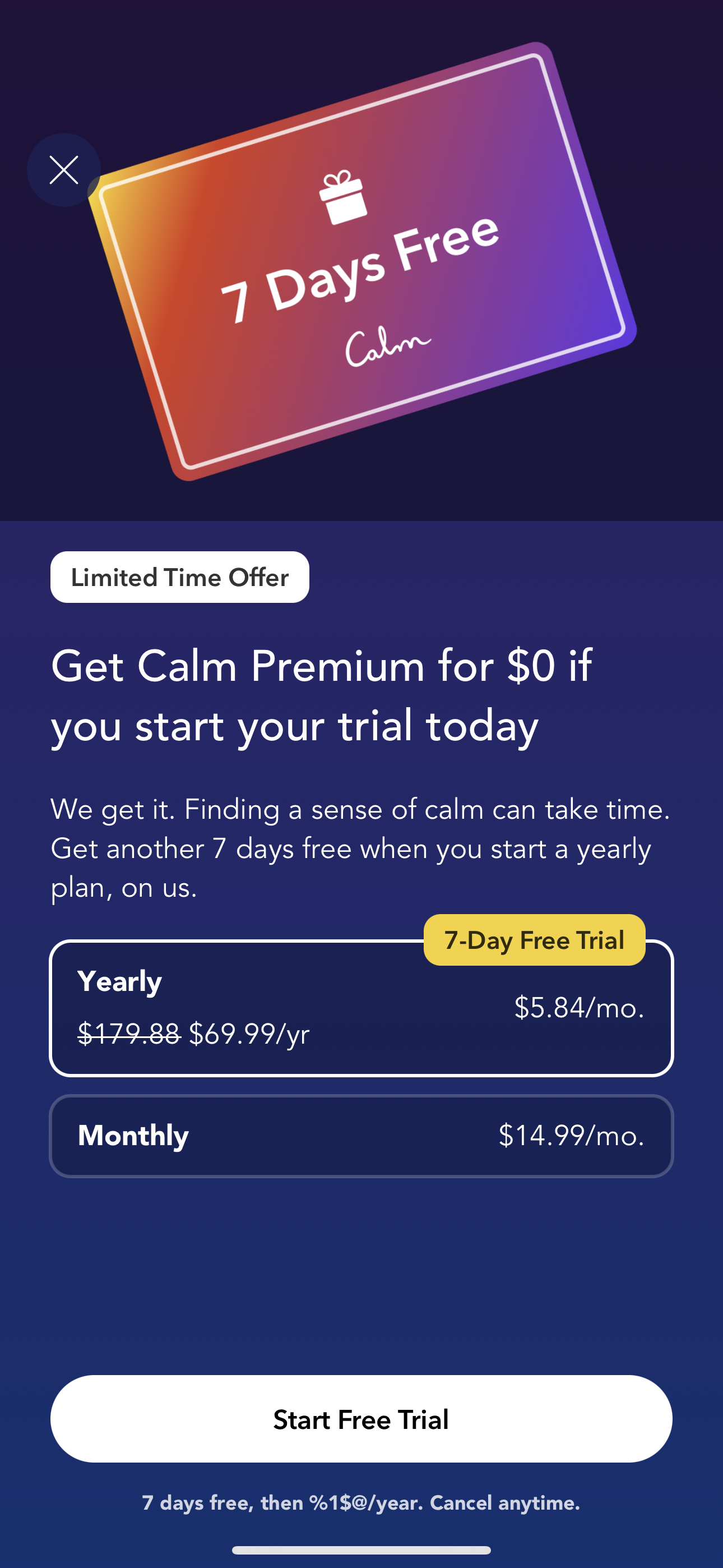Click the Cancel anytime disclaimer text
The height and width of the screenshot is (1568, 723).
tap(361, 1504)
